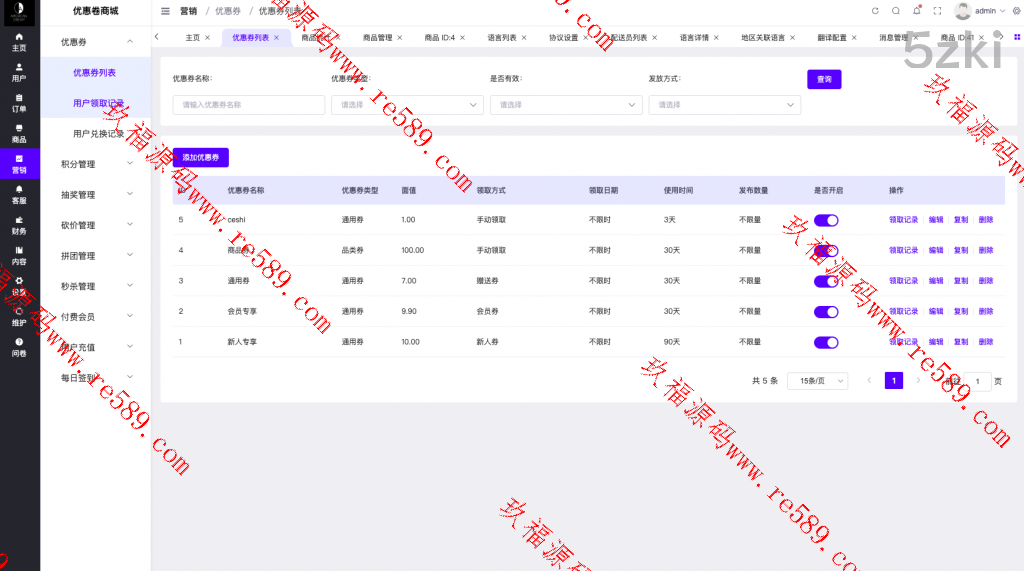This screenshot has width=1024, height=571.
Task: Open the 发放方式 dropdown filter
Action: [724, 104]
